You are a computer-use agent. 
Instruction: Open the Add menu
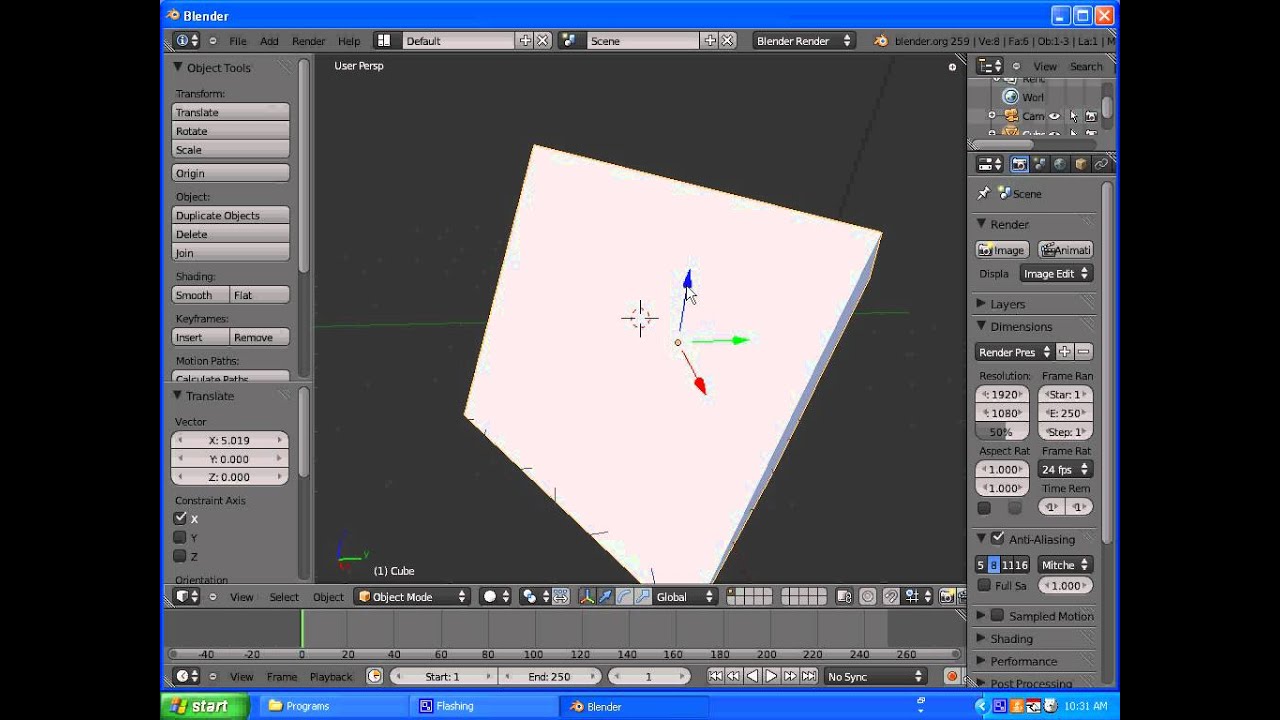269,41
